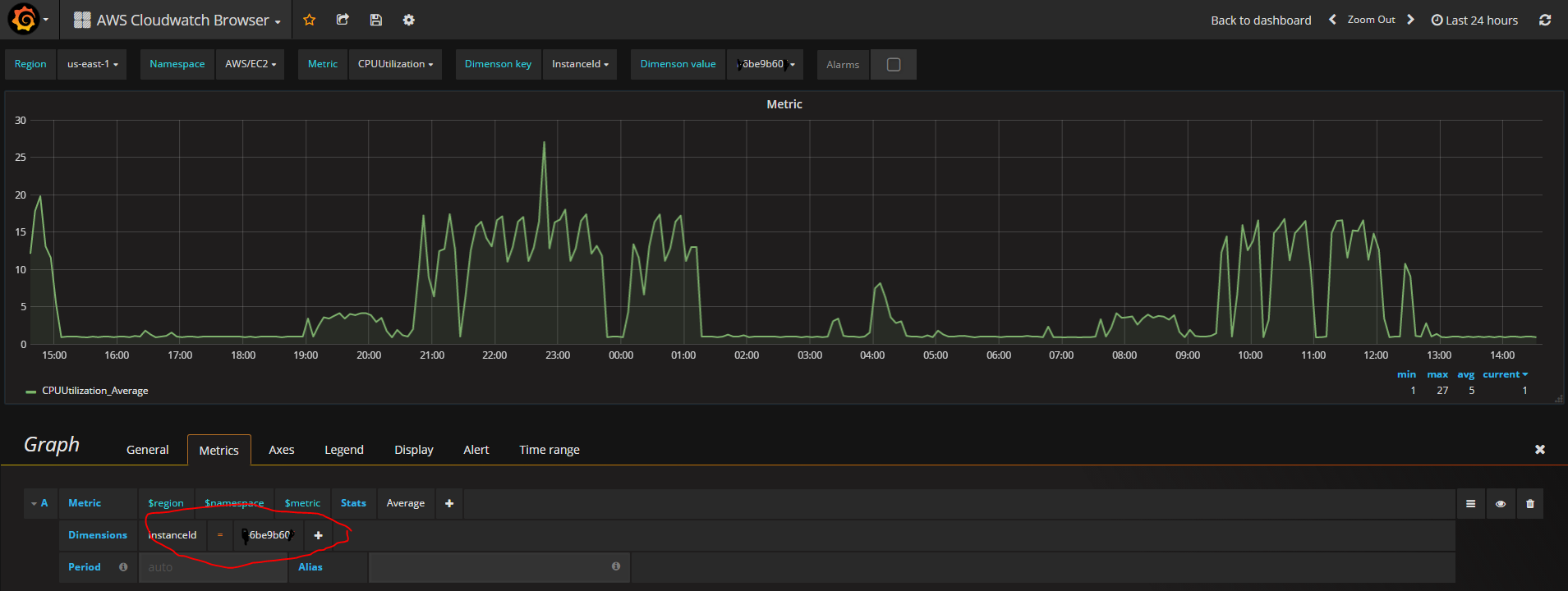1568x591 pixels.
Task: Toggle CPUUtilization_Average legend series
Action: pos(95,391)
